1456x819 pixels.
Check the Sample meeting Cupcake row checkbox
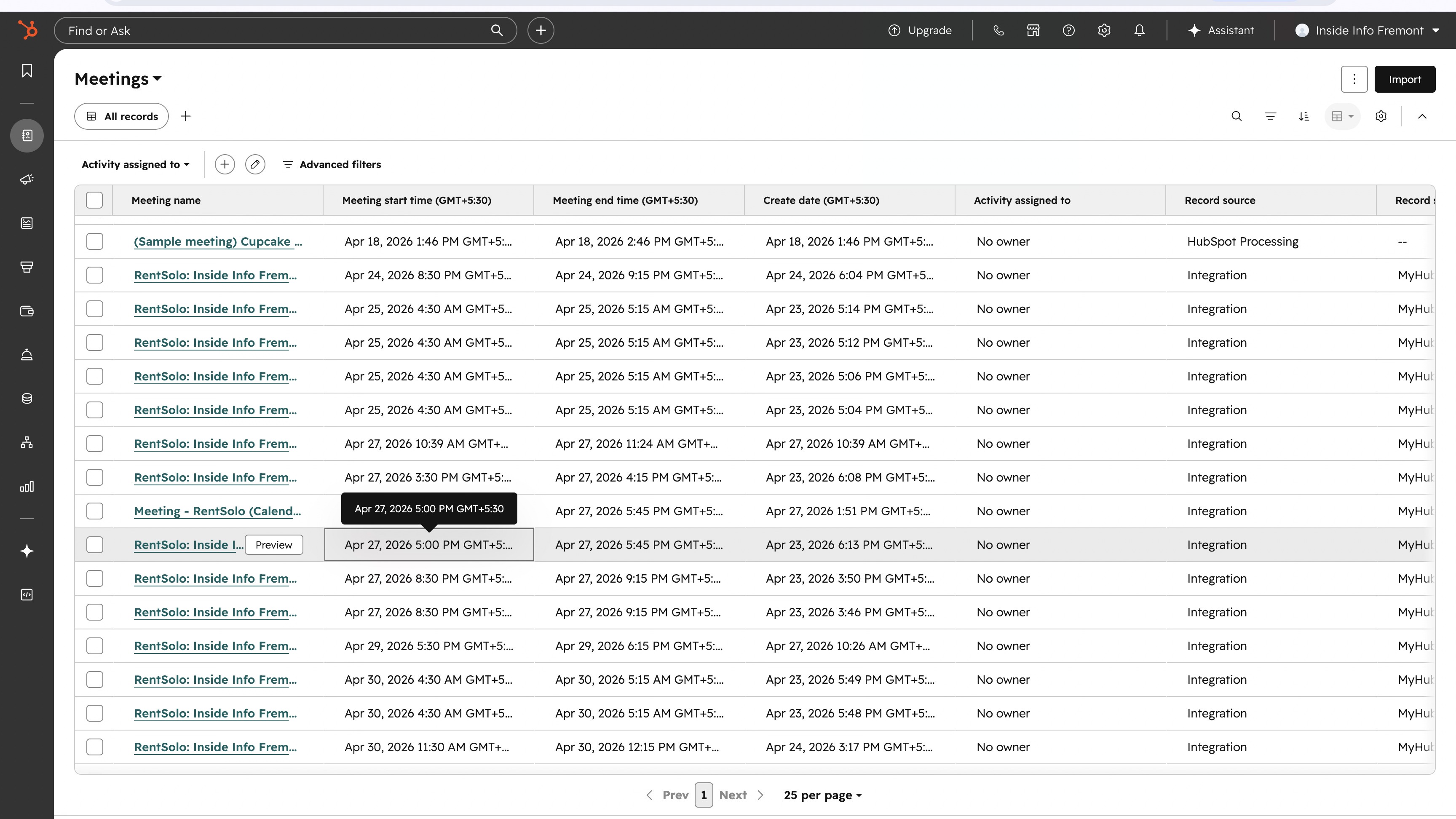click(94, 241)
